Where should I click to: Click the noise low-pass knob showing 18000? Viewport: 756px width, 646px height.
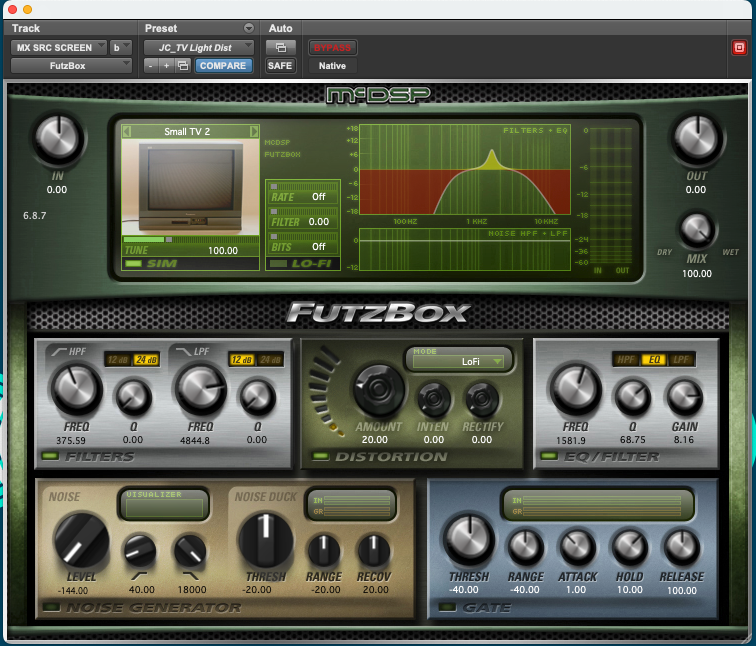click(x=190, y=550)
